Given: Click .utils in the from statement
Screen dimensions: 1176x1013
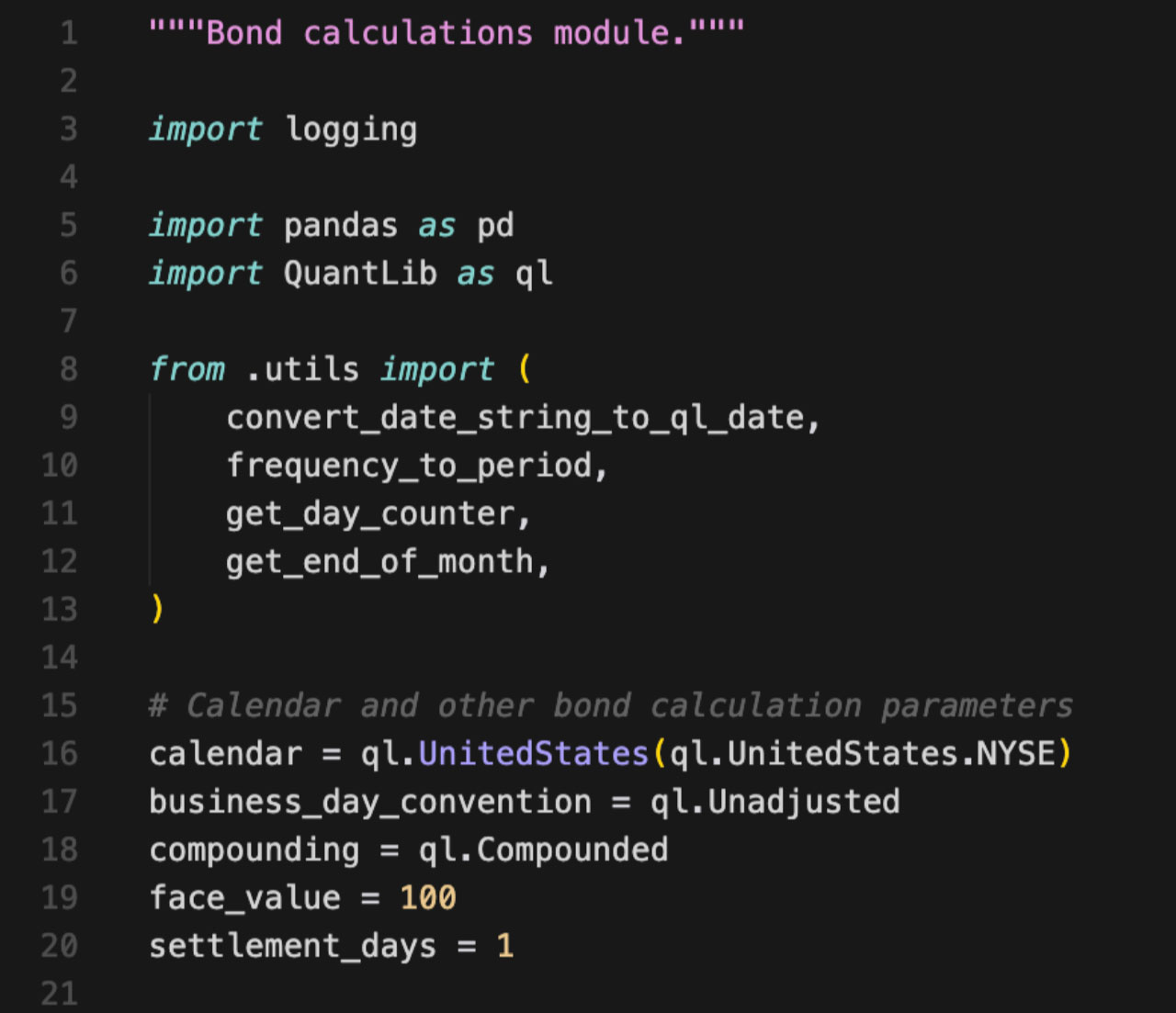Looking at the screenshot, I should point(302,369).
